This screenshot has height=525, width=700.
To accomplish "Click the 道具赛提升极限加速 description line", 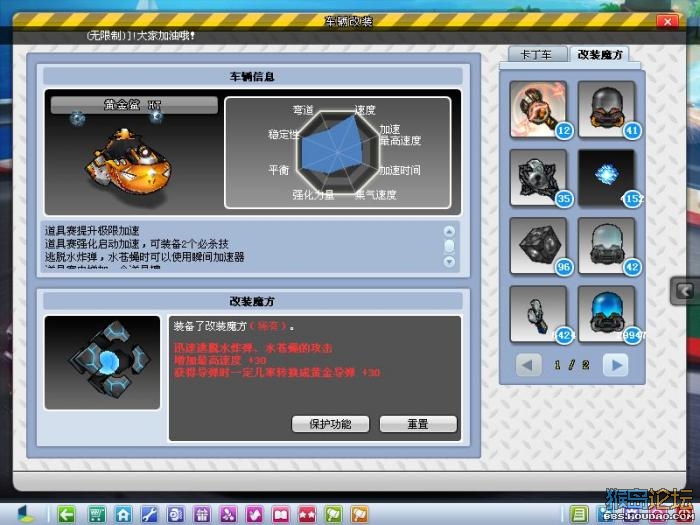I will 92,231.
